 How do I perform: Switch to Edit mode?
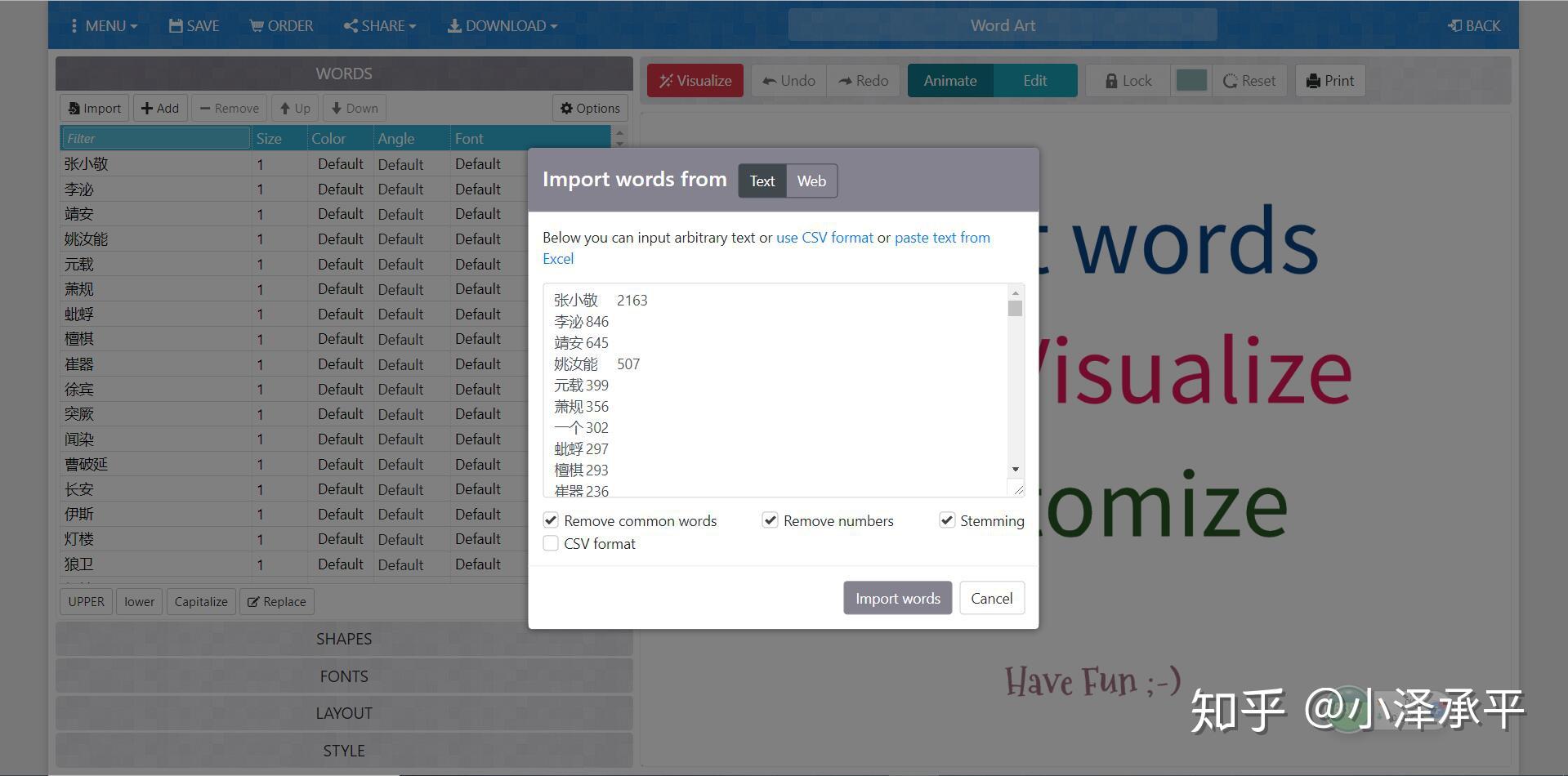(x=1035, y=81)
